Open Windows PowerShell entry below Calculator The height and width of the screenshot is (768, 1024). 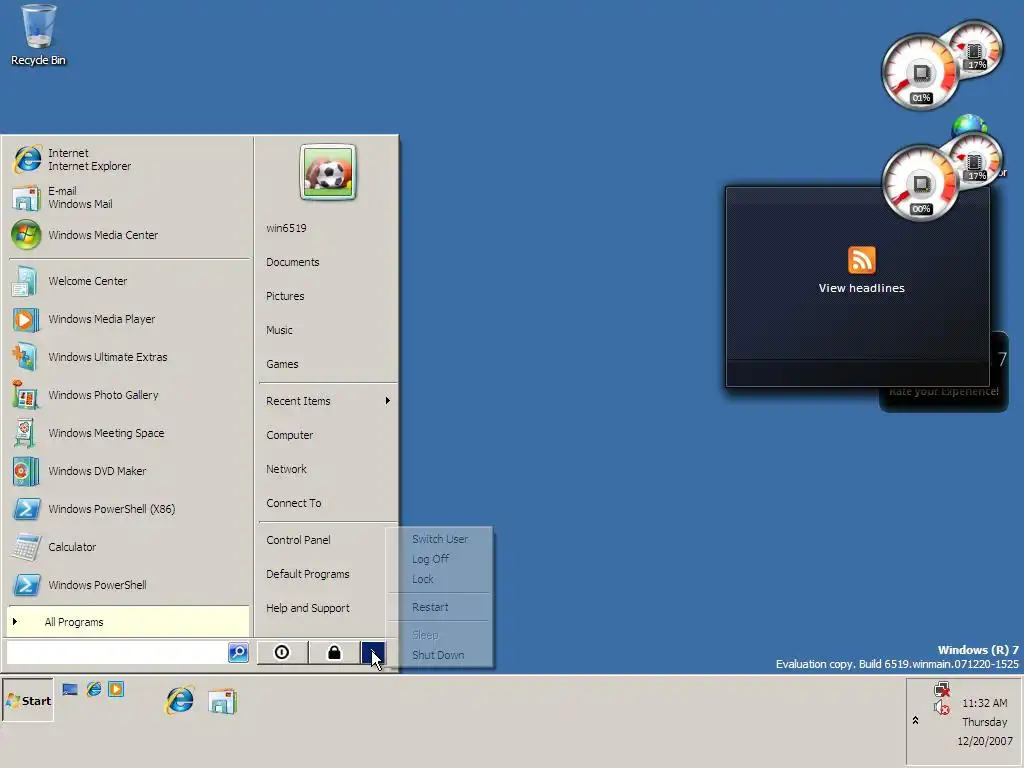[x=128, y=584]
